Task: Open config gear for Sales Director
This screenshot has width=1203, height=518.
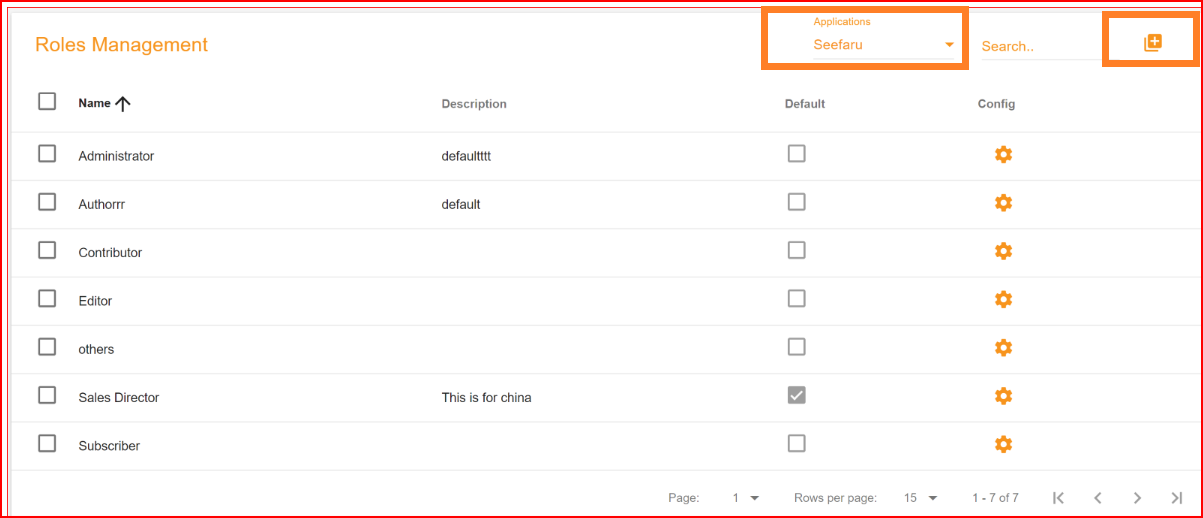Action: pyautogui.click(x=1004, y=396)
